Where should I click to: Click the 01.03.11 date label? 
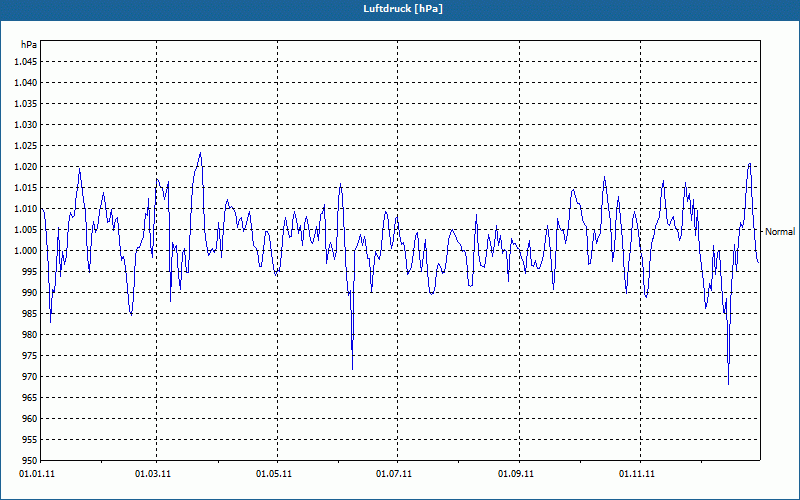[153, 474]
